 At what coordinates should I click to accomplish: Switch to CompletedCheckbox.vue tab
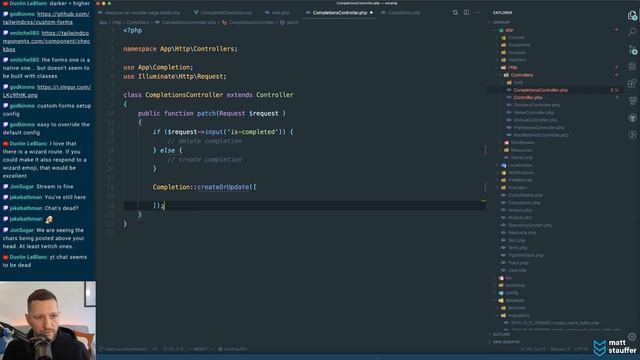[x=222, y=13]
